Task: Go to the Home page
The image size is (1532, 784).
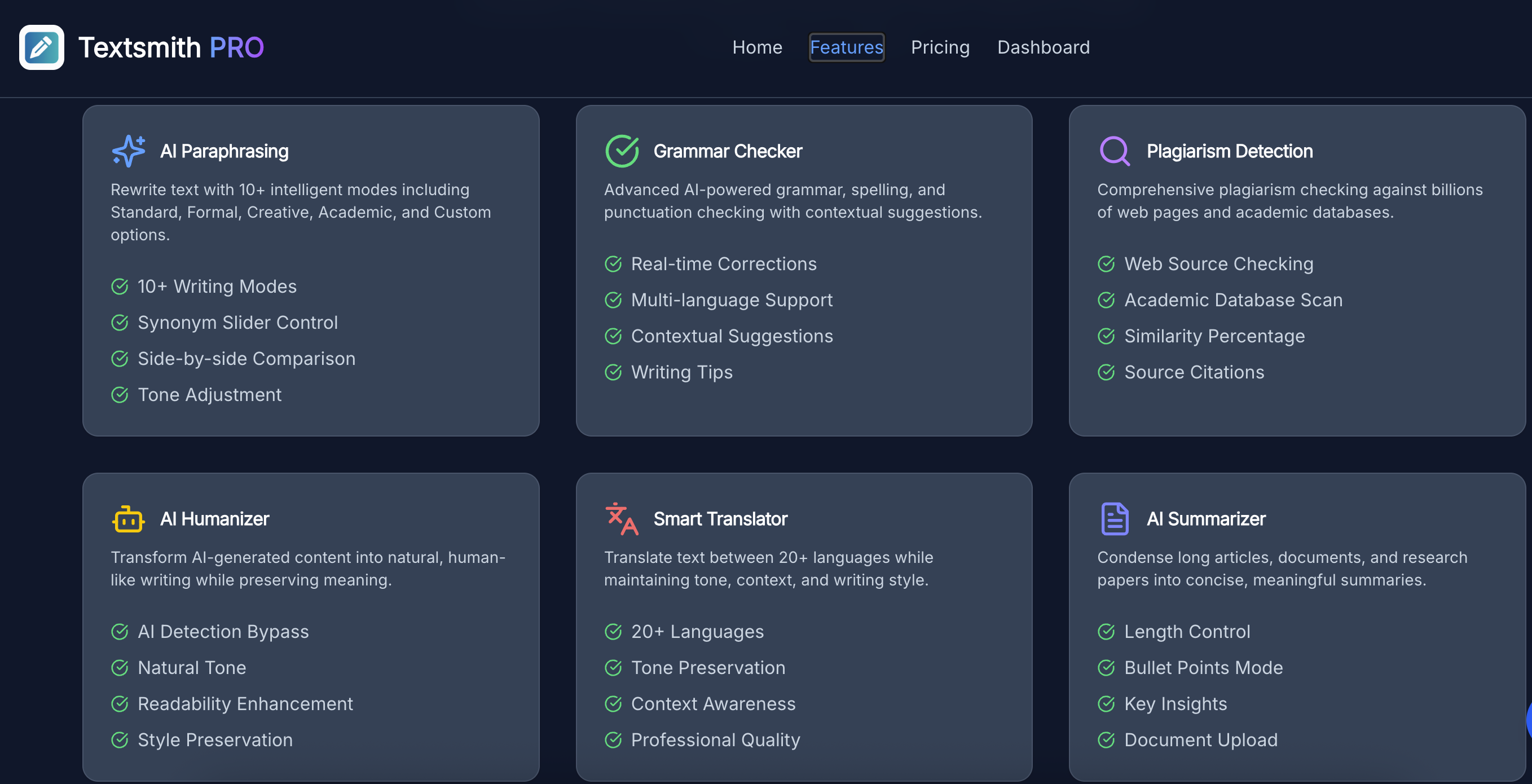Action: 757,47
